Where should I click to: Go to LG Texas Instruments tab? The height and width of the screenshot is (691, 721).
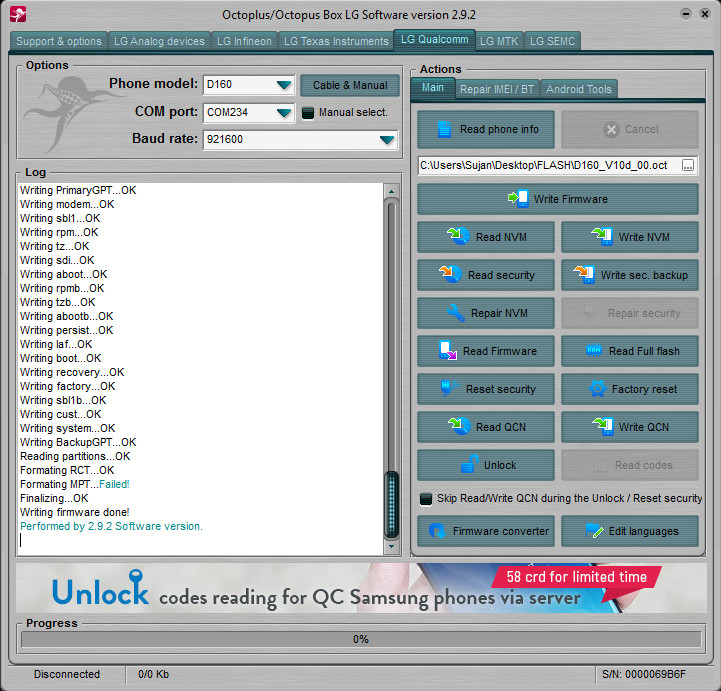[336, 41]
